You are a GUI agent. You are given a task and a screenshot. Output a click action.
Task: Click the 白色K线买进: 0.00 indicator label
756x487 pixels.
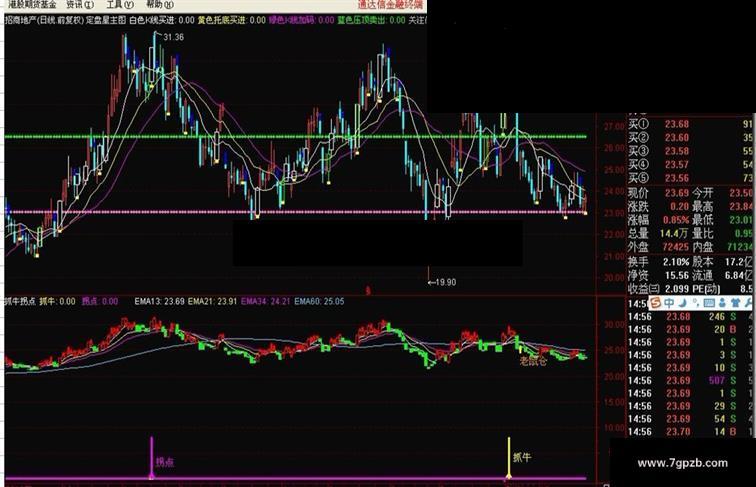(162, 20)
